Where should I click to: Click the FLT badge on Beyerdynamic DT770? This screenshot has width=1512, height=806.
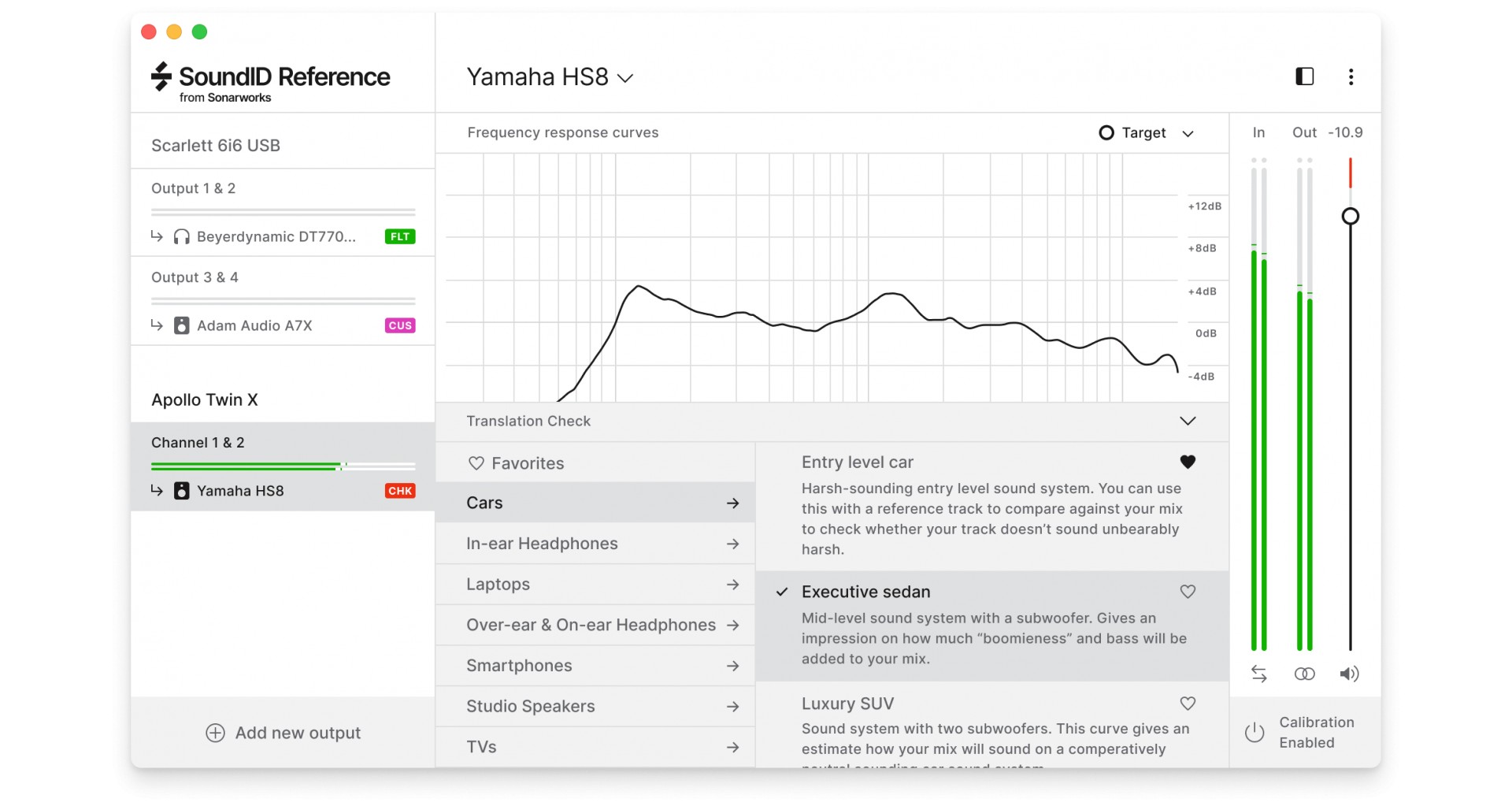[400, 236]
